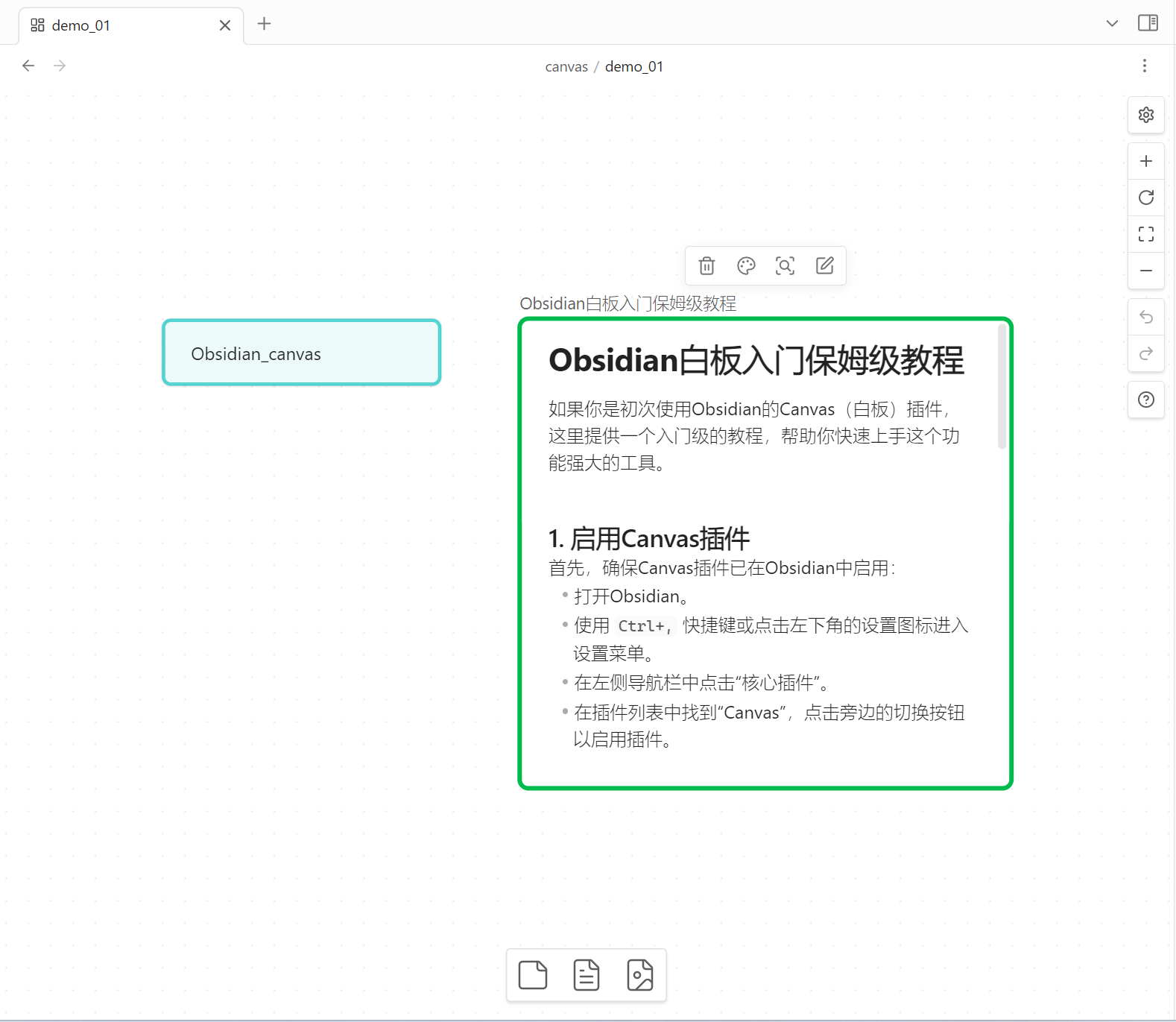Click the demo_01 breadcrumb title
Viewport: 1176px width, 1022px height.
[634, 66]
